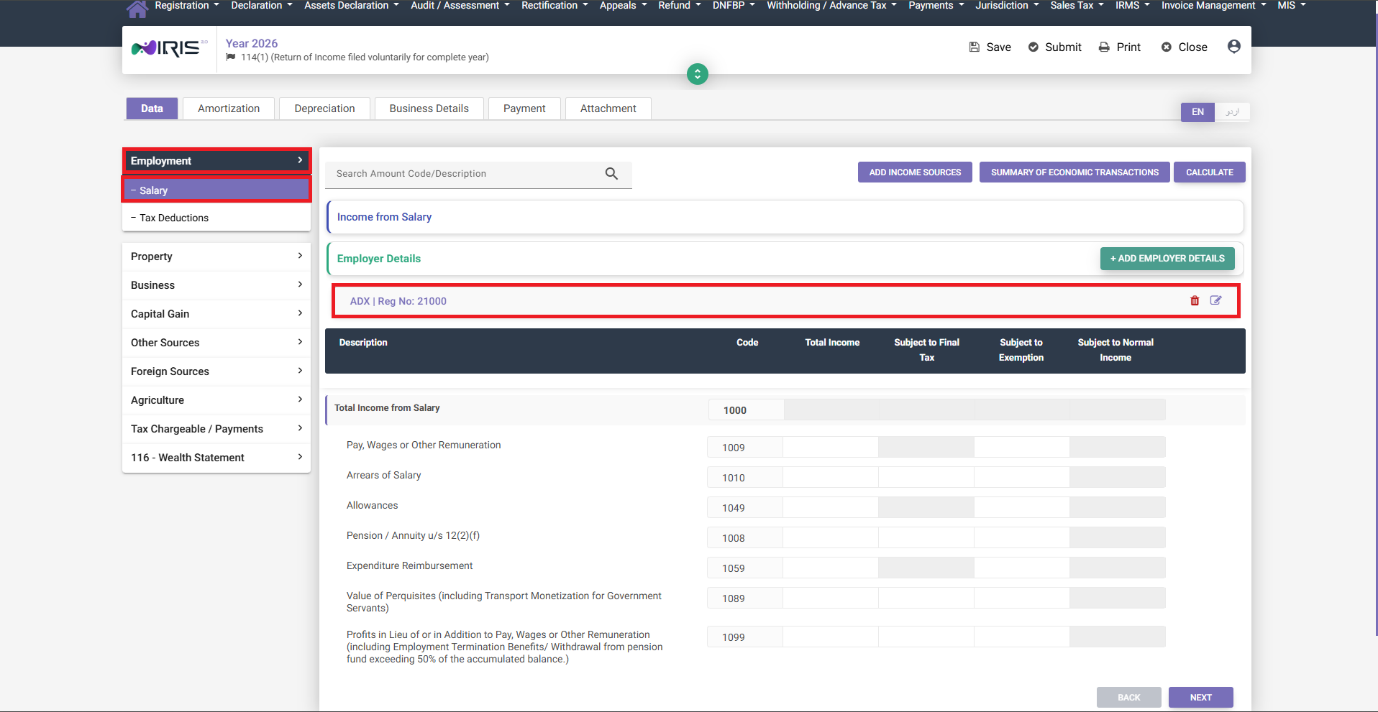Click the IRIS logo

coord(170,48)
